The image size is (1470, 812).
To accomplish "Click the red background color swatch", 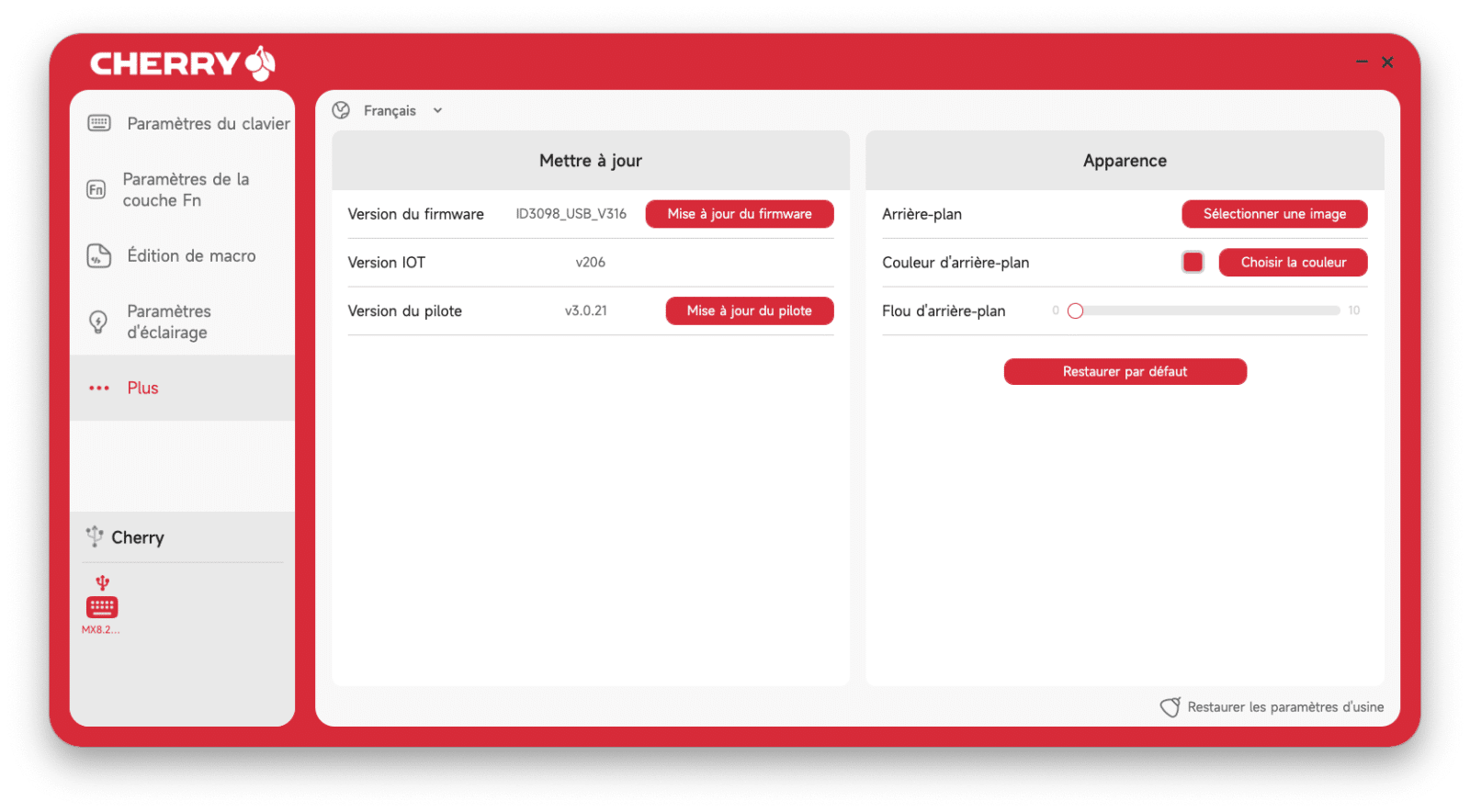I will (1193, 263).
